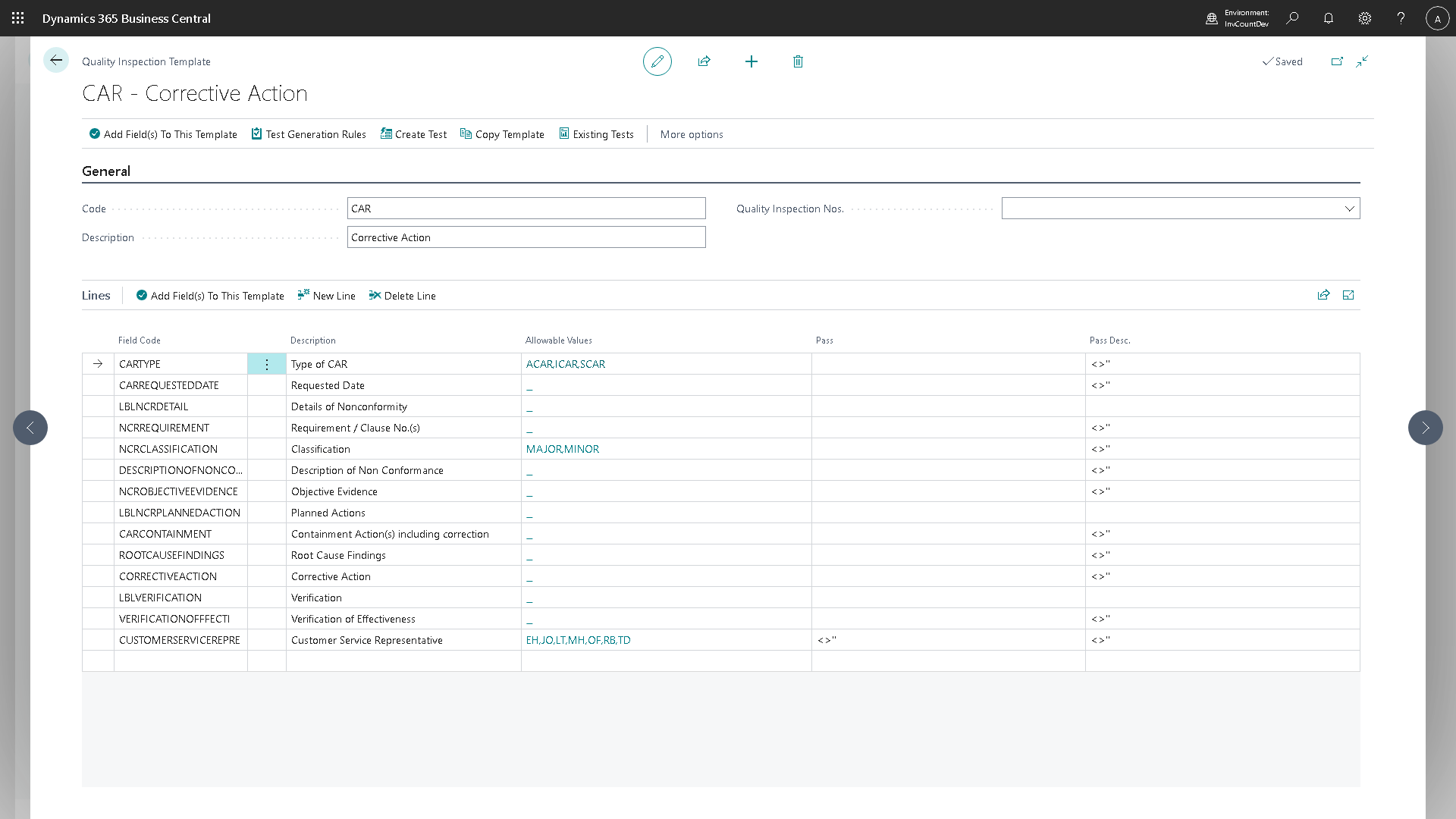
Task: Select the ROOTCAUSEFINDINGS field code cell
Action: (x=180, y=555)
